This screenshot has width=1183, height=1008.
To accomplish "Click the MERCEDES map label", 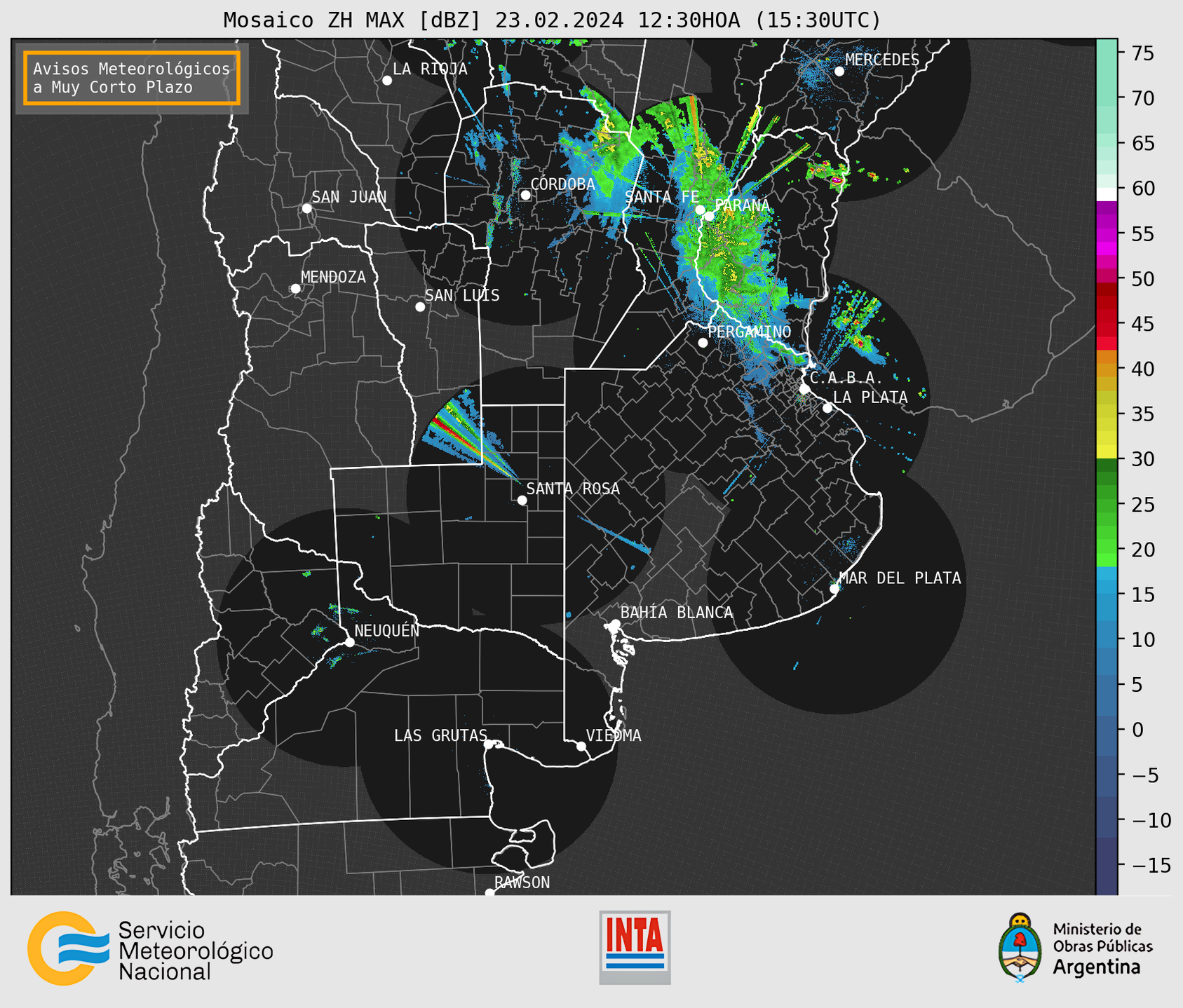I will 882,60.
